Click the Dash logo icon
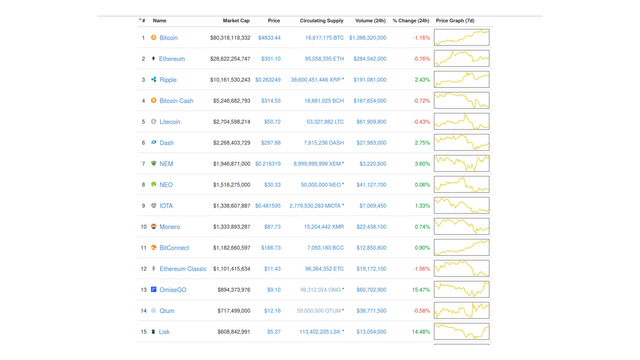 click(153, 142)
